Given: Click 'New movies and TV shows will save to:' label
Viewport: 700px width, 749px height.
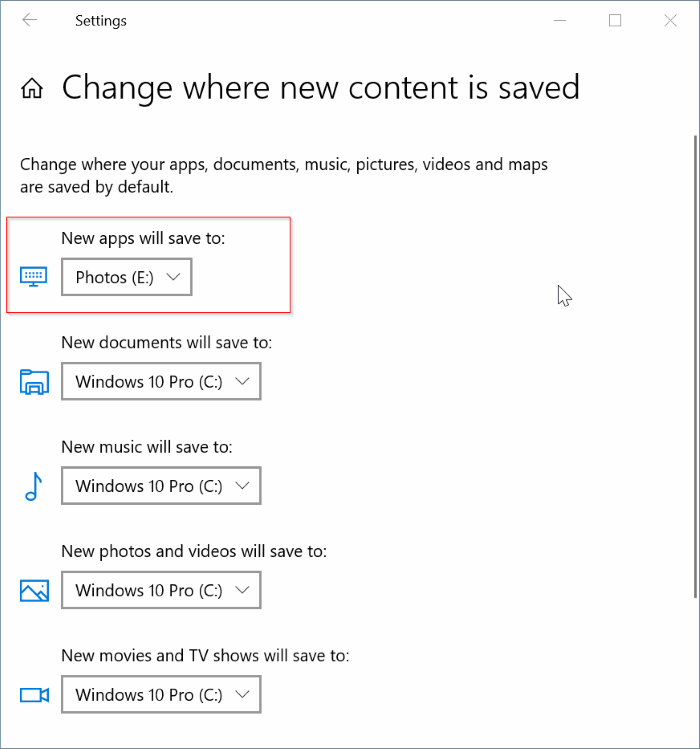Looking at the screenshot, I should pos(205,655).
